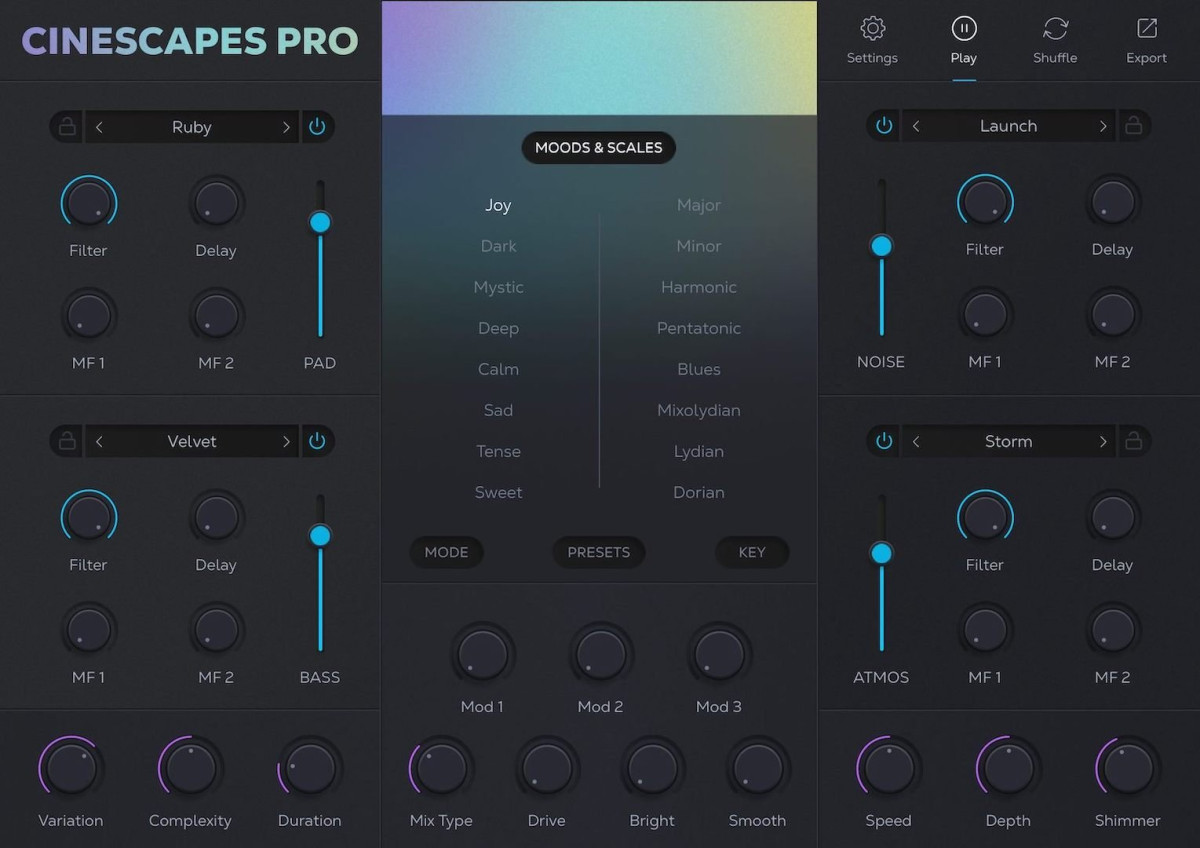Select the Minor scale
This screenshot has height=848, width=1200.
pos(699,246)
